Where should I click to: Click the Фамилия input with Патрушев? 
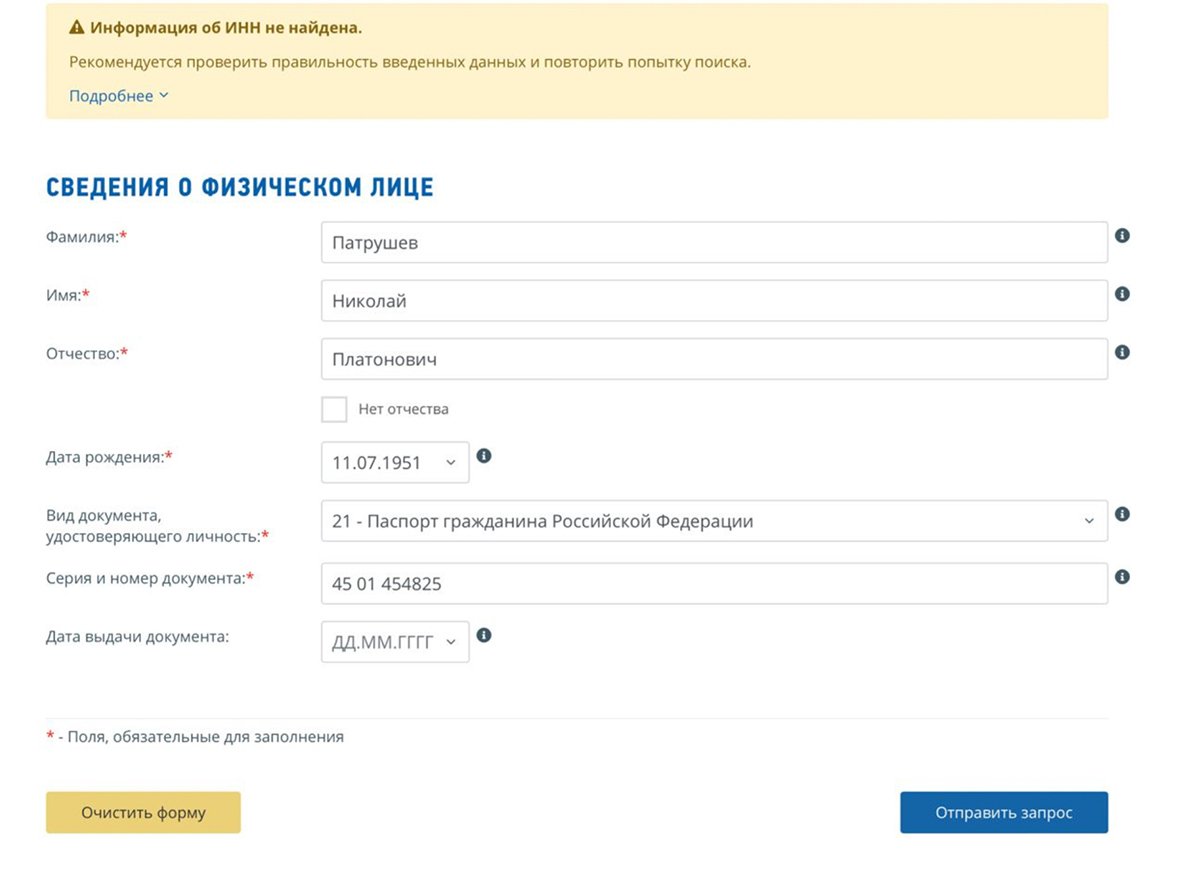pos(714,243)
